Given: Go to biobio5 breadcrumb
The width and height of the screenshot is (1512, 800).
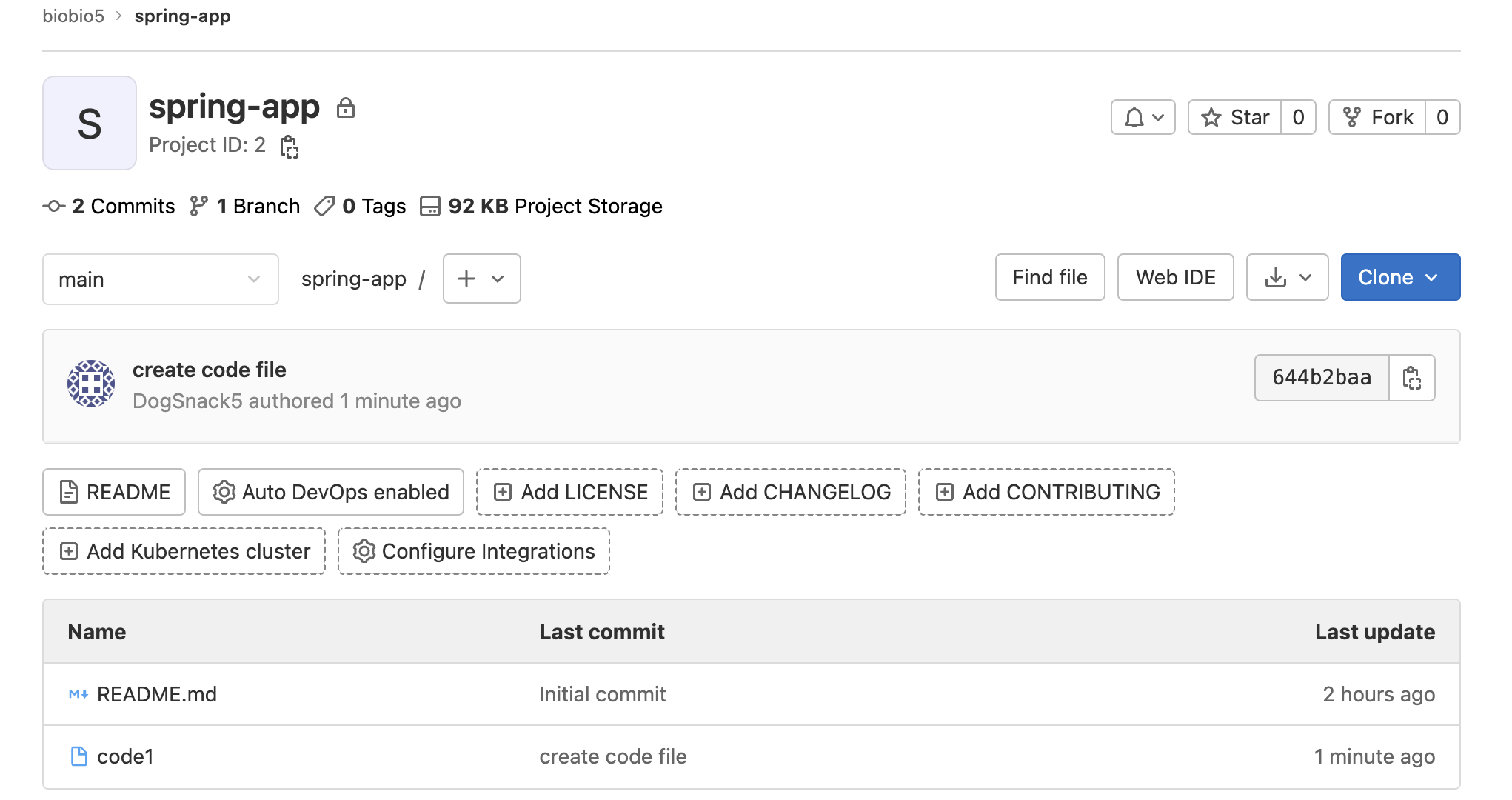Looking at the screenshot, I should [x=73, y=16].
